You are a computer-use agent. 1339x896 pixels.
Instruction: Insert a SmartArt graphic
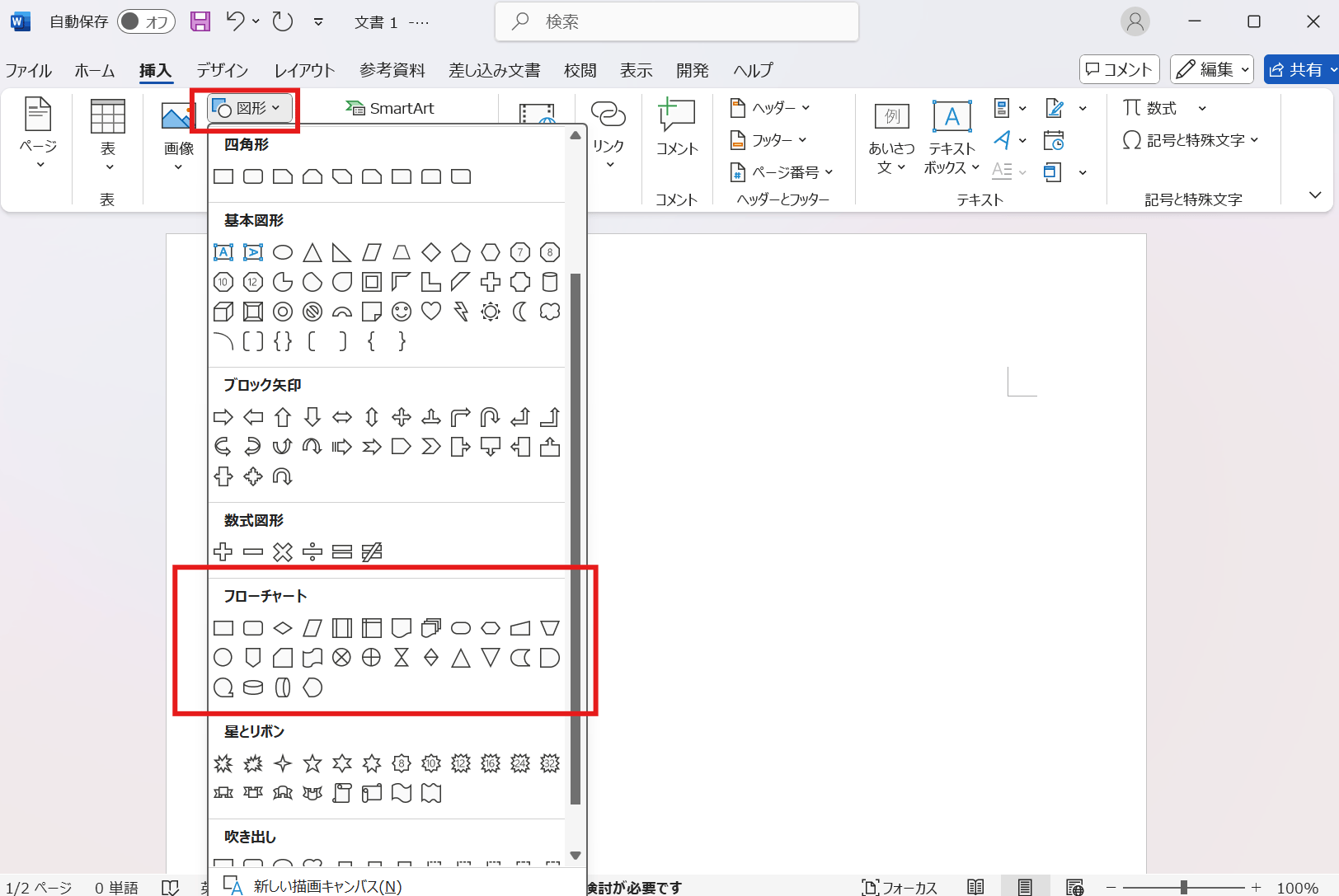pos(388,107)
